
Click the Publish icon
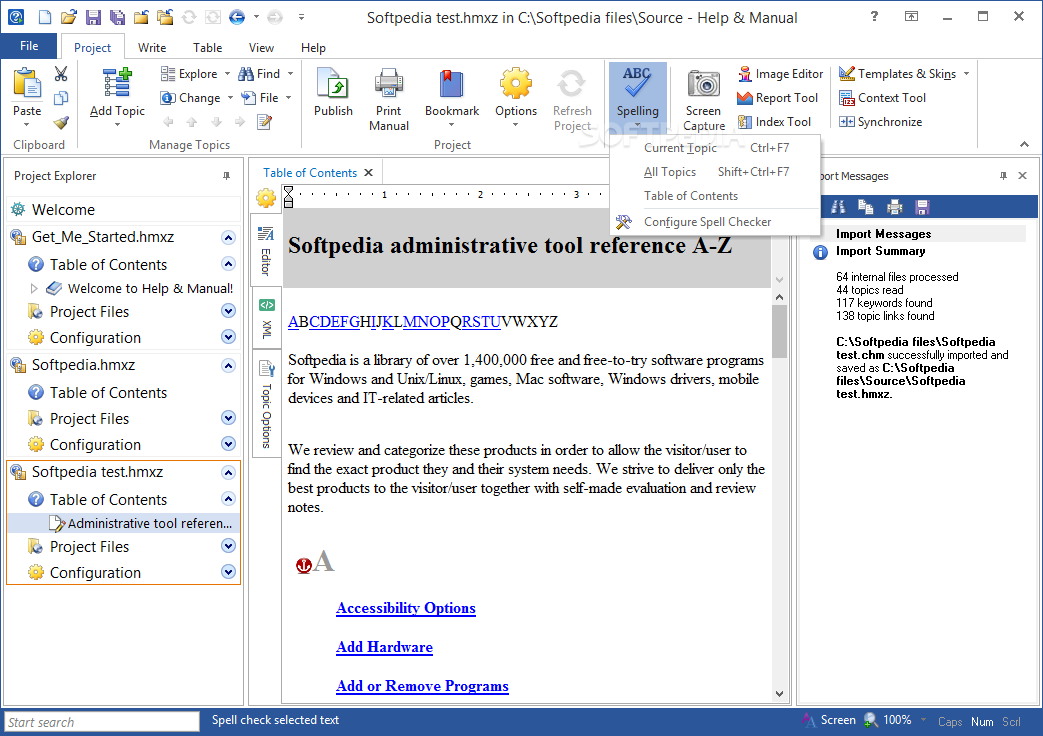click(x=333, y=84)
